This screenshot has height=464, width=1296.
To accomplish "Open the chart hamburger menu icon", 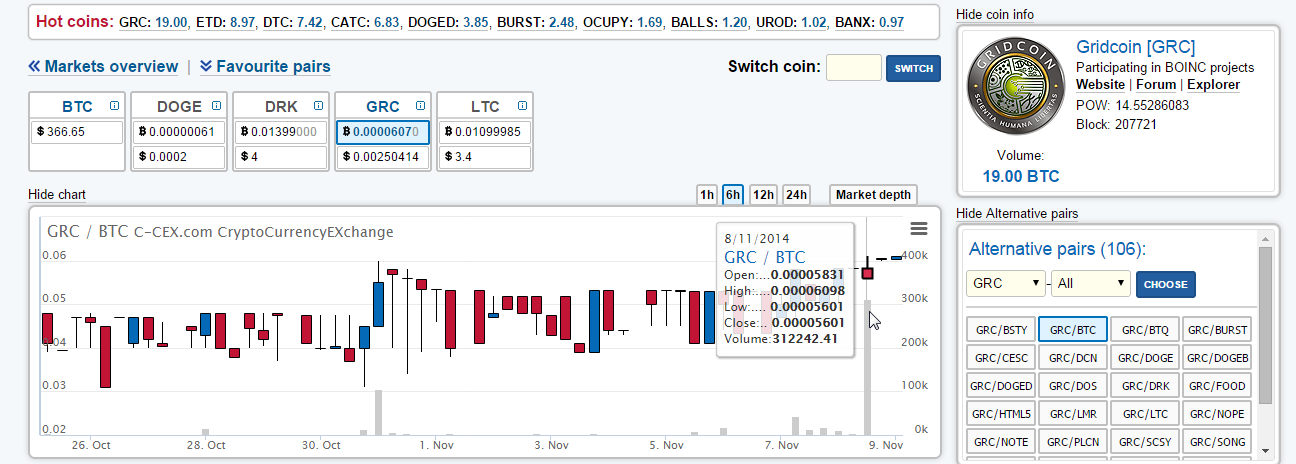I will tap(919, 229).
